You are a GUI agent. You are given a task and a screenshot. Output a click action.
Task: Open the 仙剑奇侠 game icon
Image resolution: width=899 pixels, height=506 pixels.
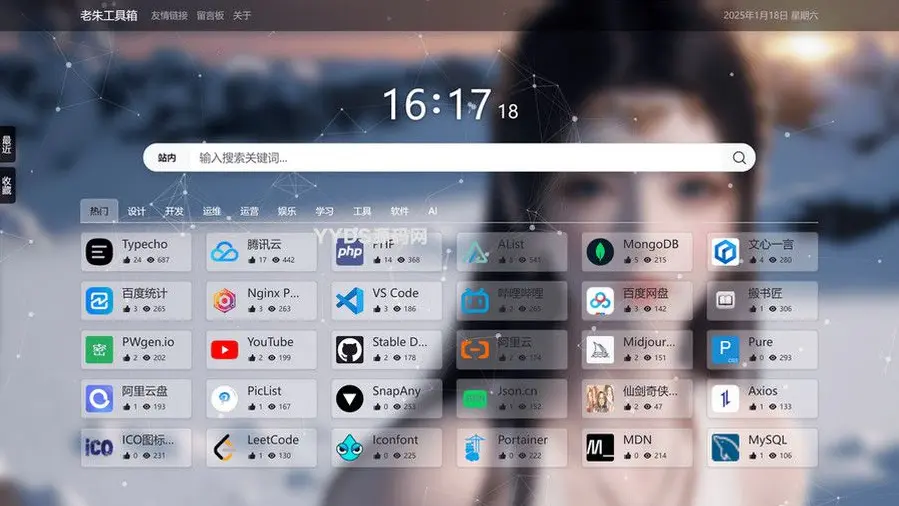[x=600, y=399]
